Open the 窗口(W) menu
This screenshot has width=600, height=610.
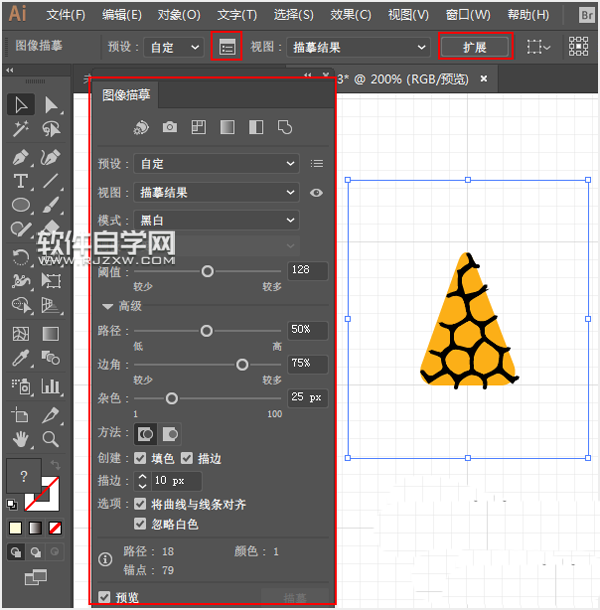click(x=468, y=15)
